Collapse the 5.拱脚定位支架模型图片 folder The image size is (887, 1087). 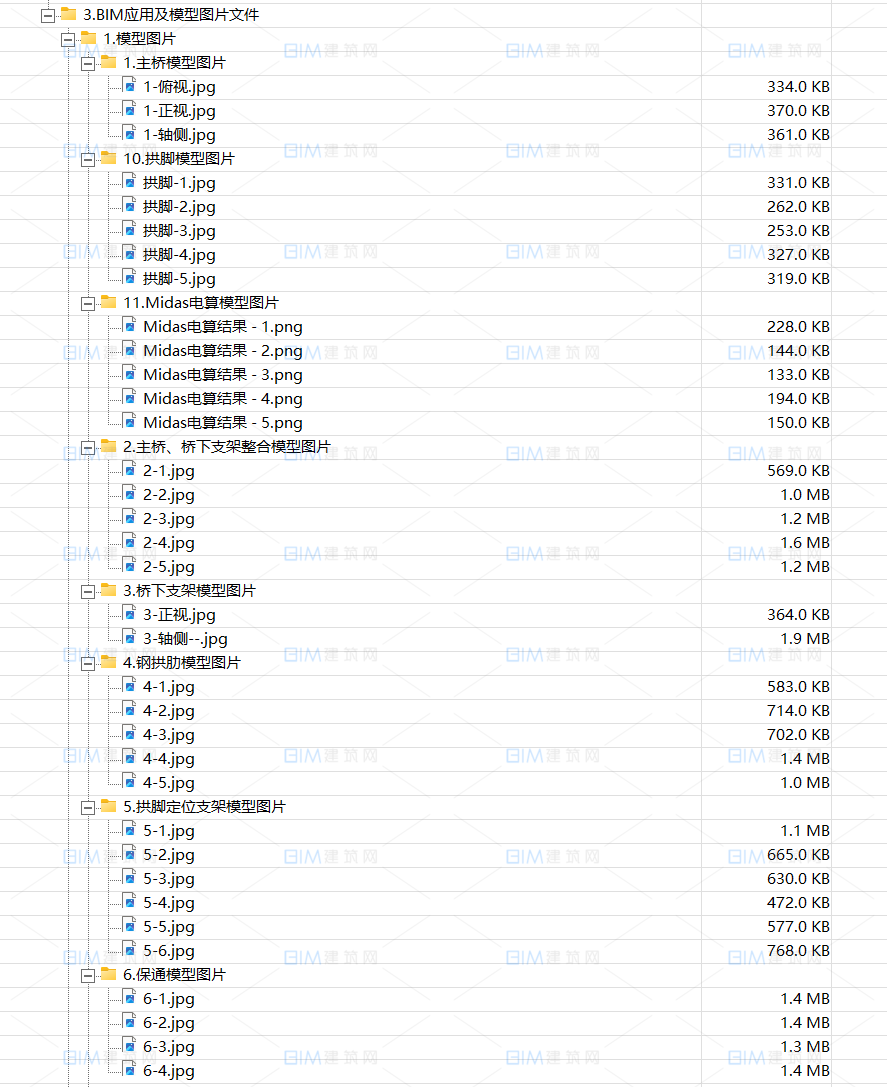[87, 807]
